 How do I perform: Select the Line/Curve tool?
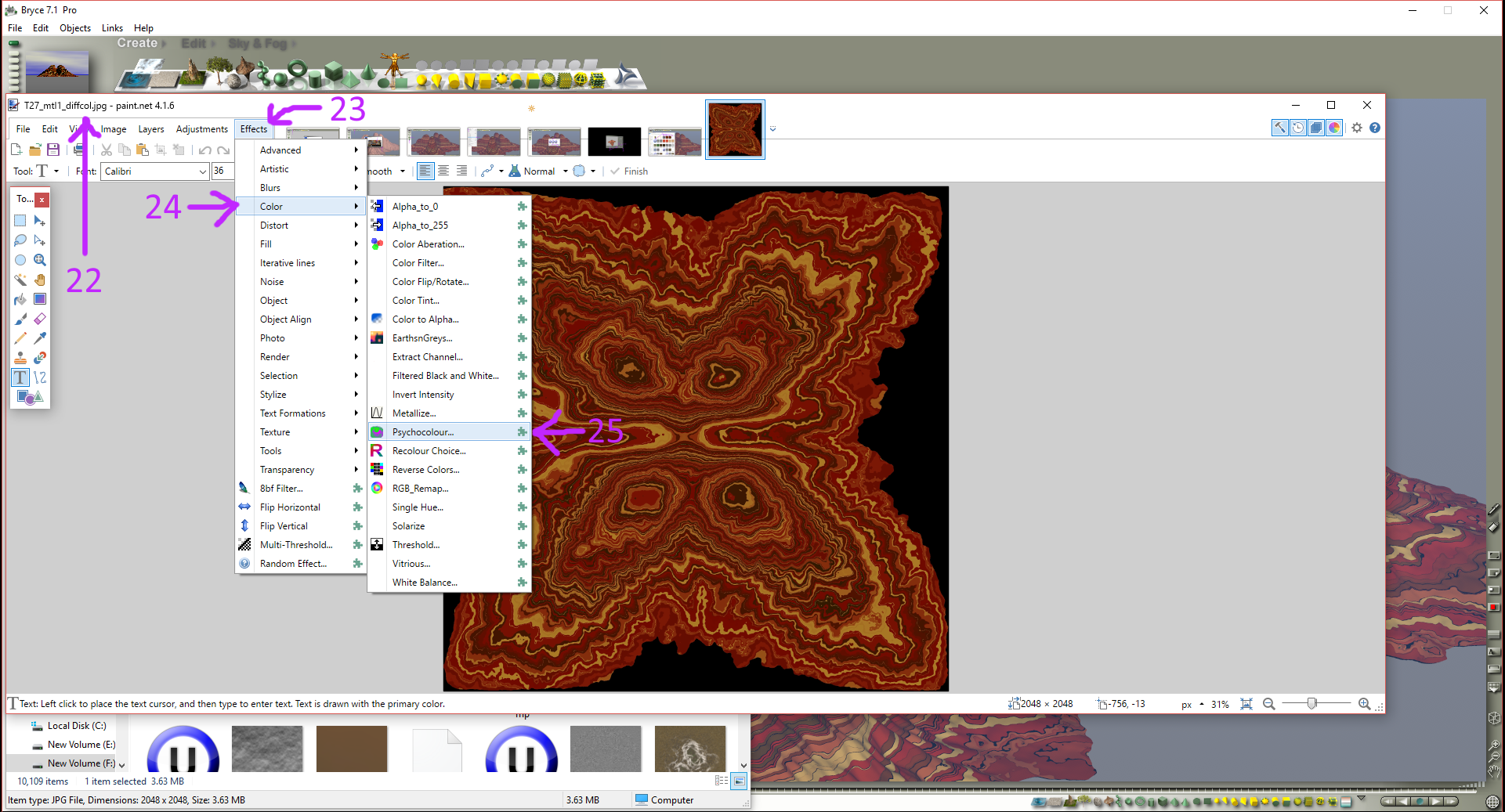pyautogui.click(x=40, y=377)
